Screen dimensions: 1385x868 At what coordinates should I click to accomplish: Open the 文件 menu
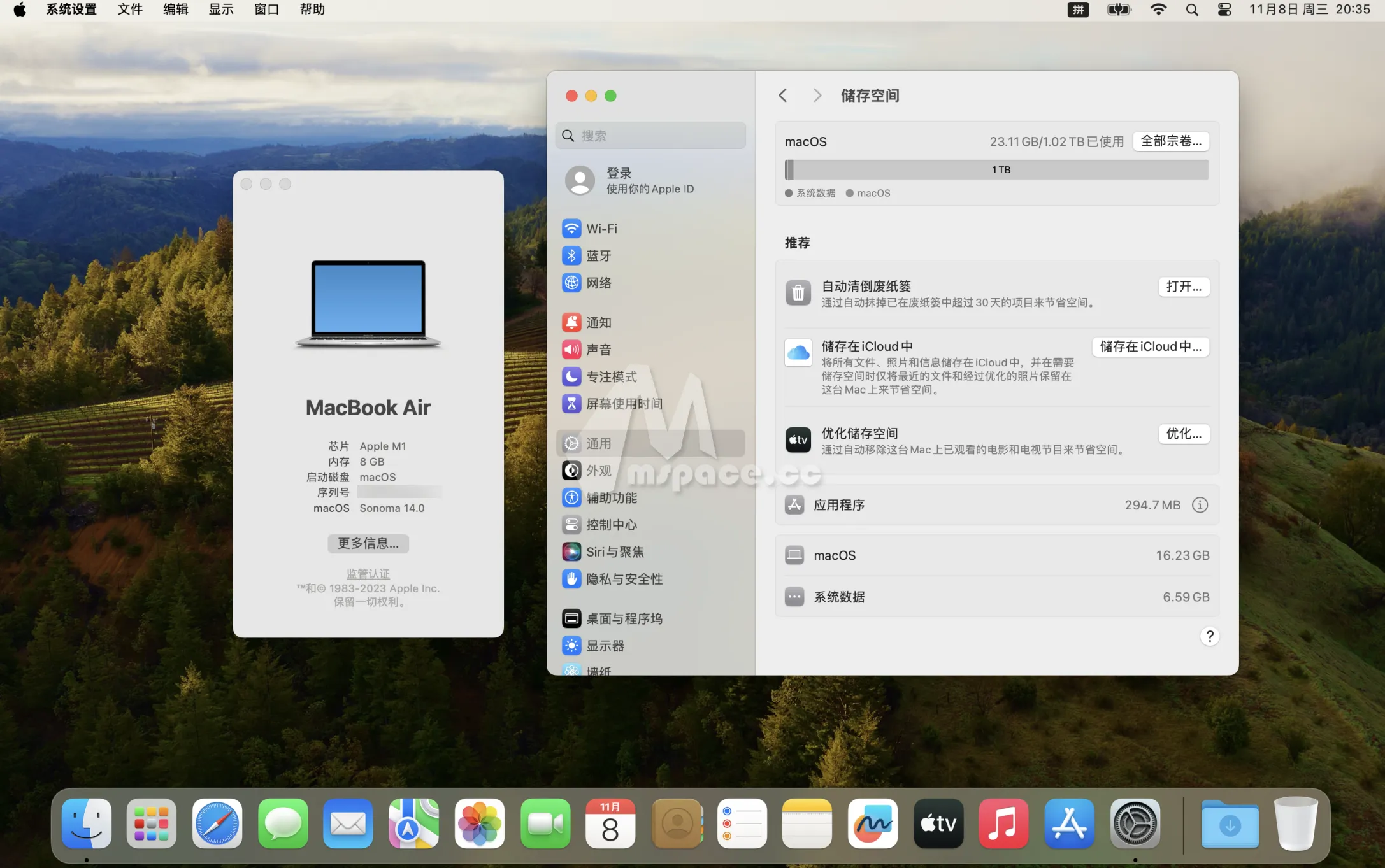130,10
